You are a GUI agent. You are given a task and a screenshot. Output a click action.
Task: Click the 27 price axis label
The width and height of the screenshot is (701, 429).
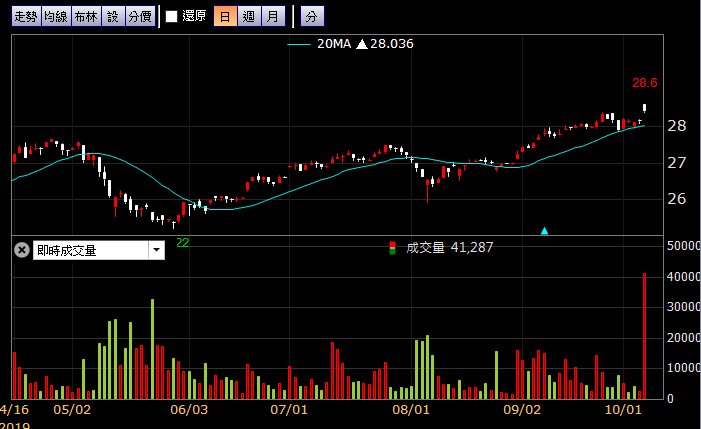pyautogui.click(x=677, y=163)
